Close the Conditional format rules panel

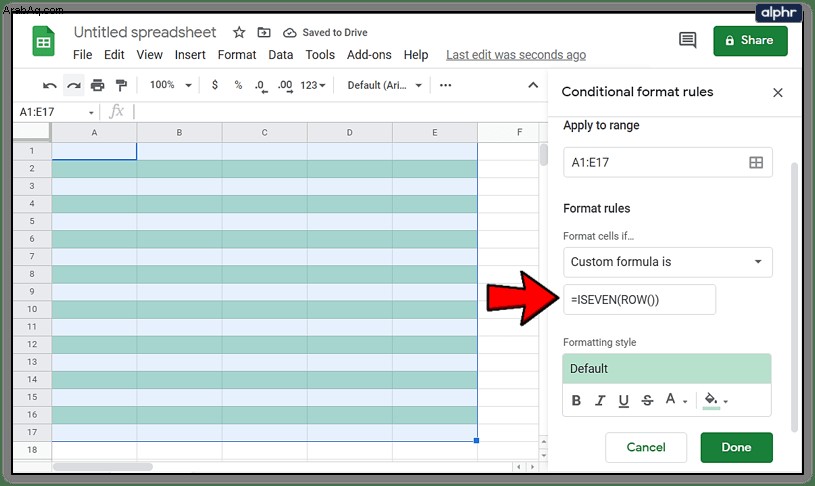pyautogui.click(x=778, y=93)
